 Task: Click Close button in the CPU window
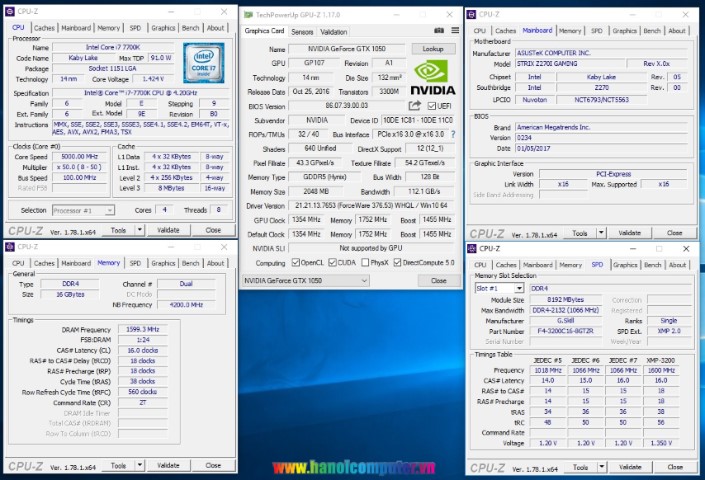(213, 230)
